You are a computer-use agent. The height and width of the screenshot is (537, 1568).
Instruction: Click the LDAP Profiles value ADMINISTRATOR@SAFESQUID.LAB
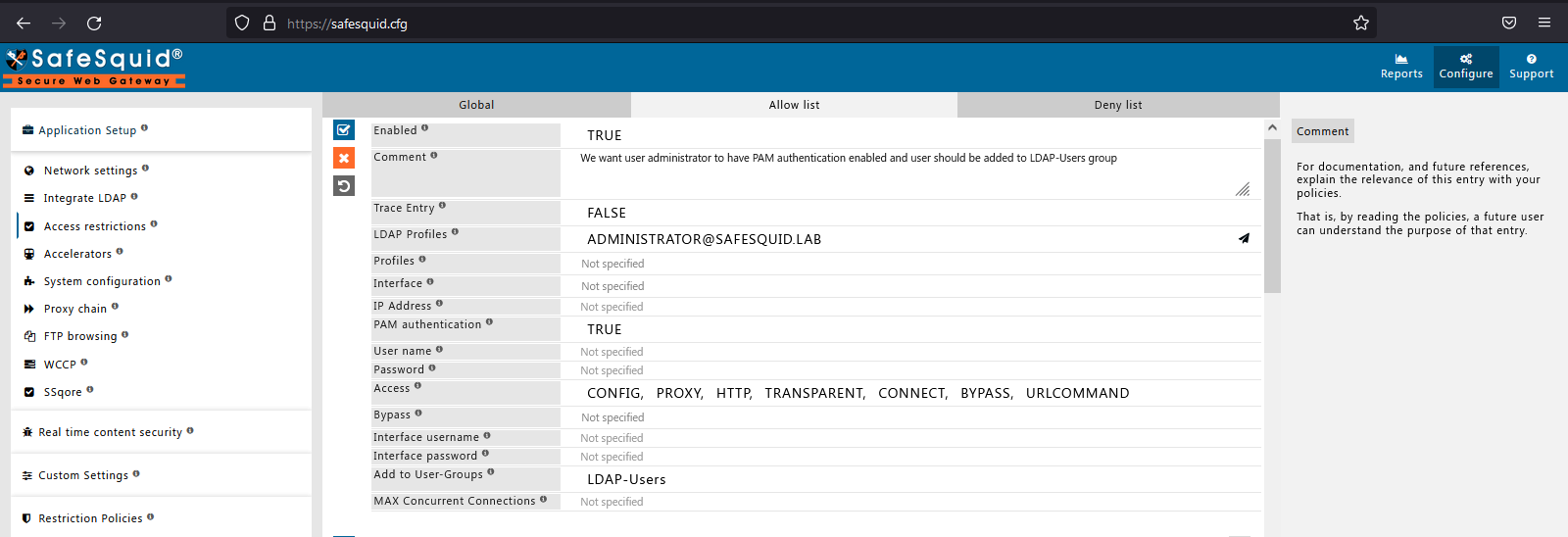point(704,239)
